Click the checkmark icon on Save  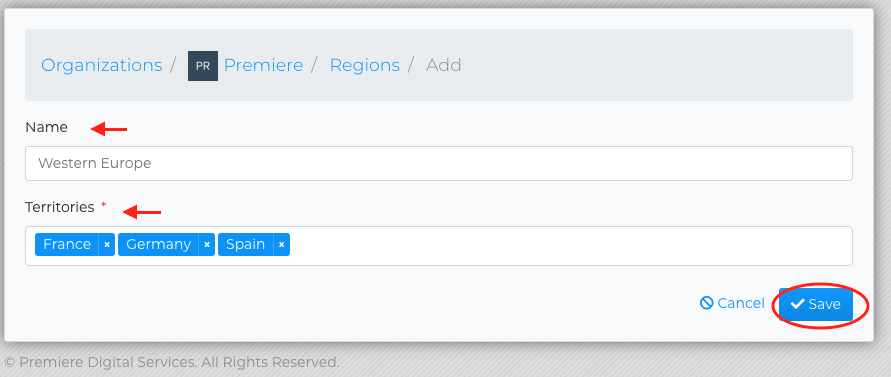(x=797, y=304)
